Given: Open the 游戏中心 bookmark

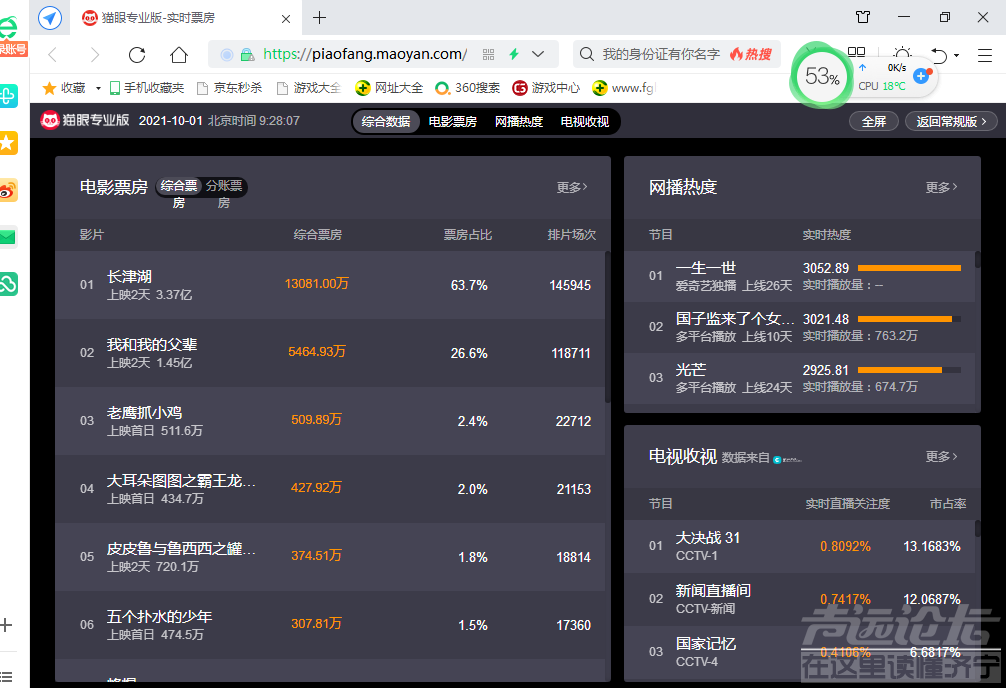Looking at the screenshot, I should [x=546, y=88].
